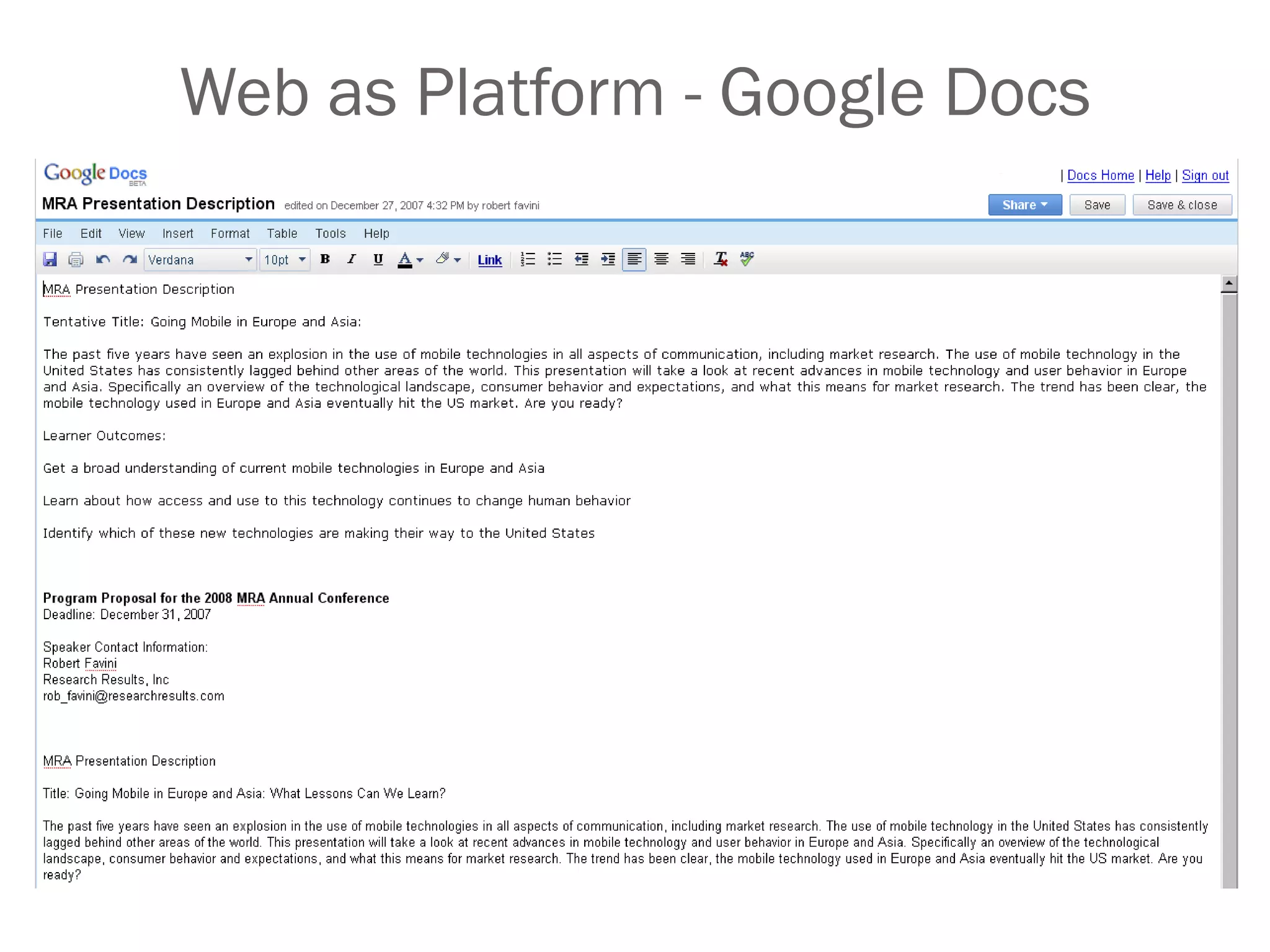Screen dimensions: 1270x952
Task: Go to Docs Home link
Action: 1100,175
